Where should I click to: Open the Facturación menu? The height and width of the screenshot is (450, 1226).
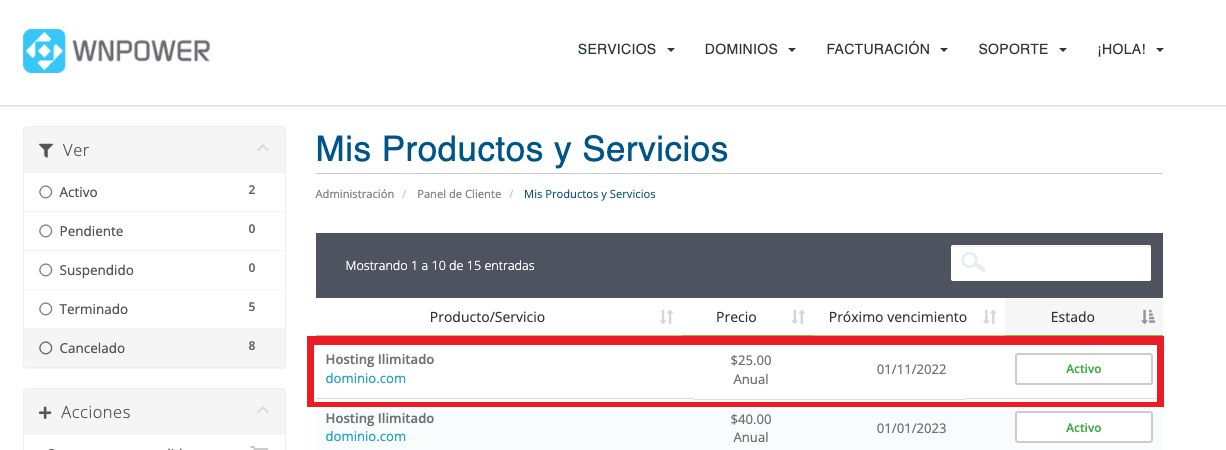click(887, 49)
